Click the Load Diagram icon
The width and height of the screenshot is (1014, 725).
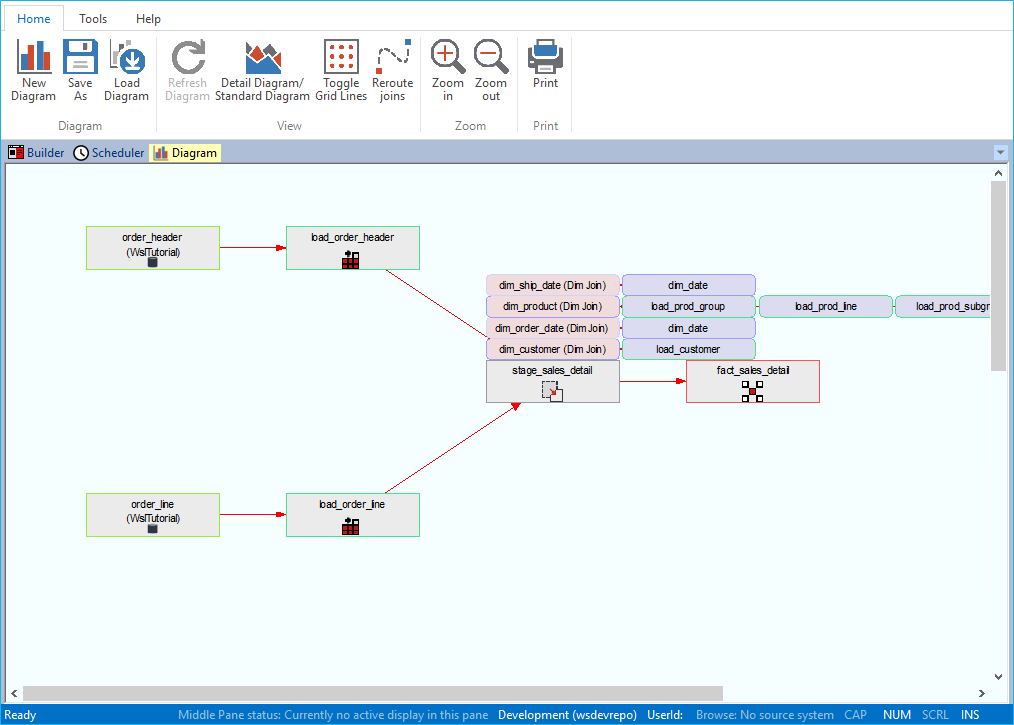pos(127,56)
